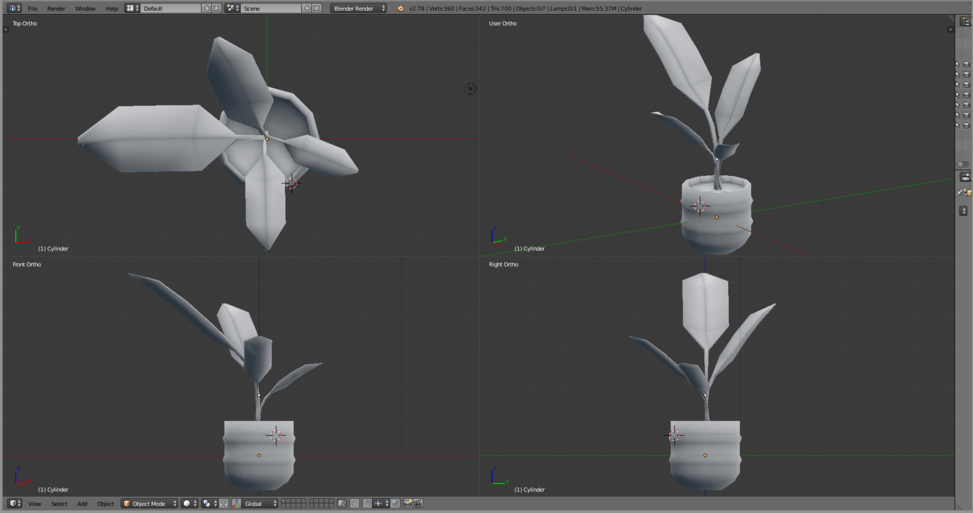Image resolution: width=973 pixels, height=513 pixels.
Task: Open the Properties editor type selector
Action: coord(965,177)
